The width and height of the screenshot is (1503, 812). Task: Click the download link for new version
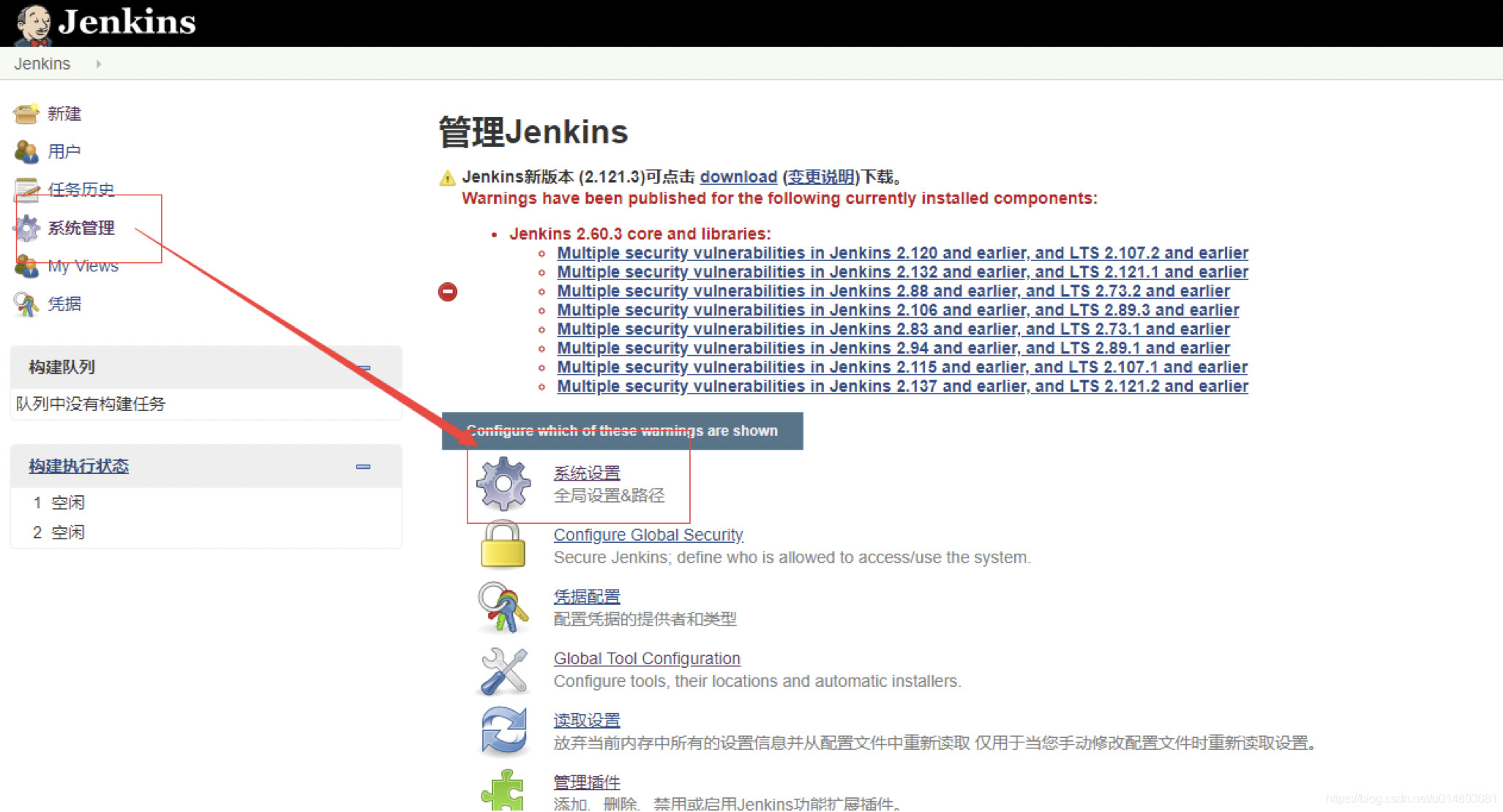click(738, 177)
